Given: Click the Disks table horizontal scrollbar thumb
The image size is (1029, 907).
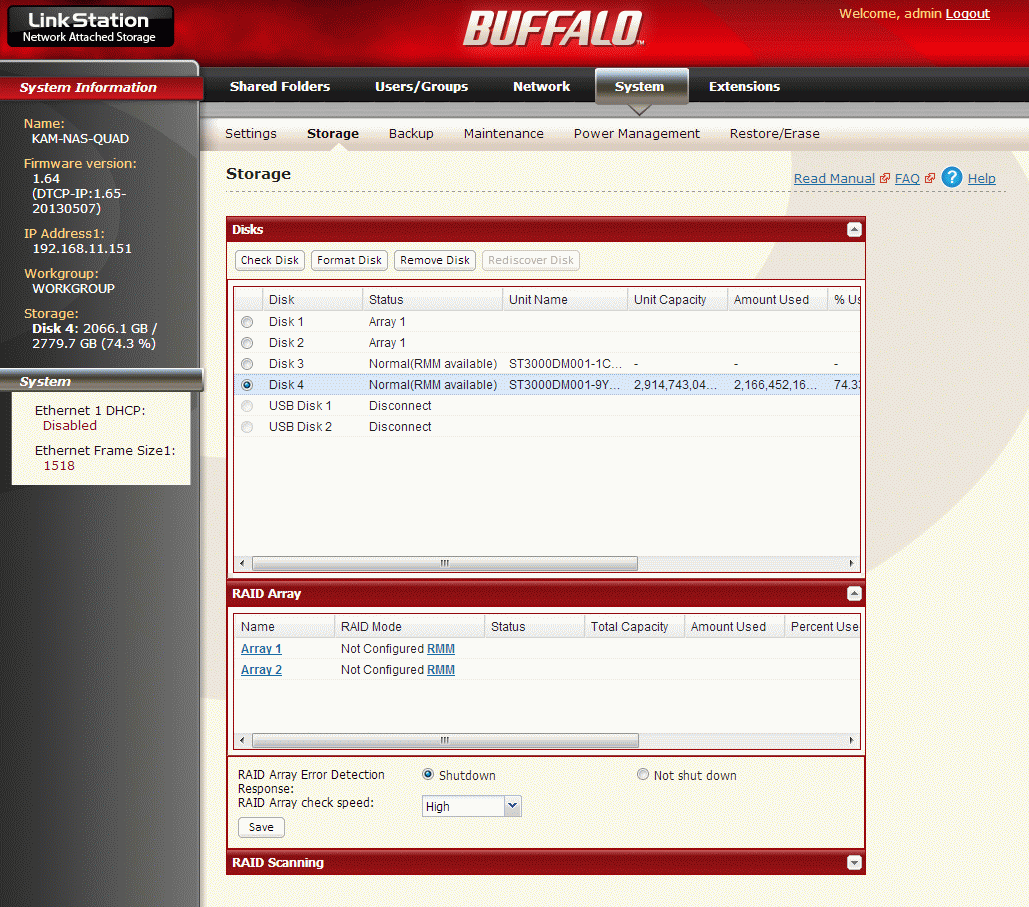Looking at the screenshot, I should coord(444,563).
